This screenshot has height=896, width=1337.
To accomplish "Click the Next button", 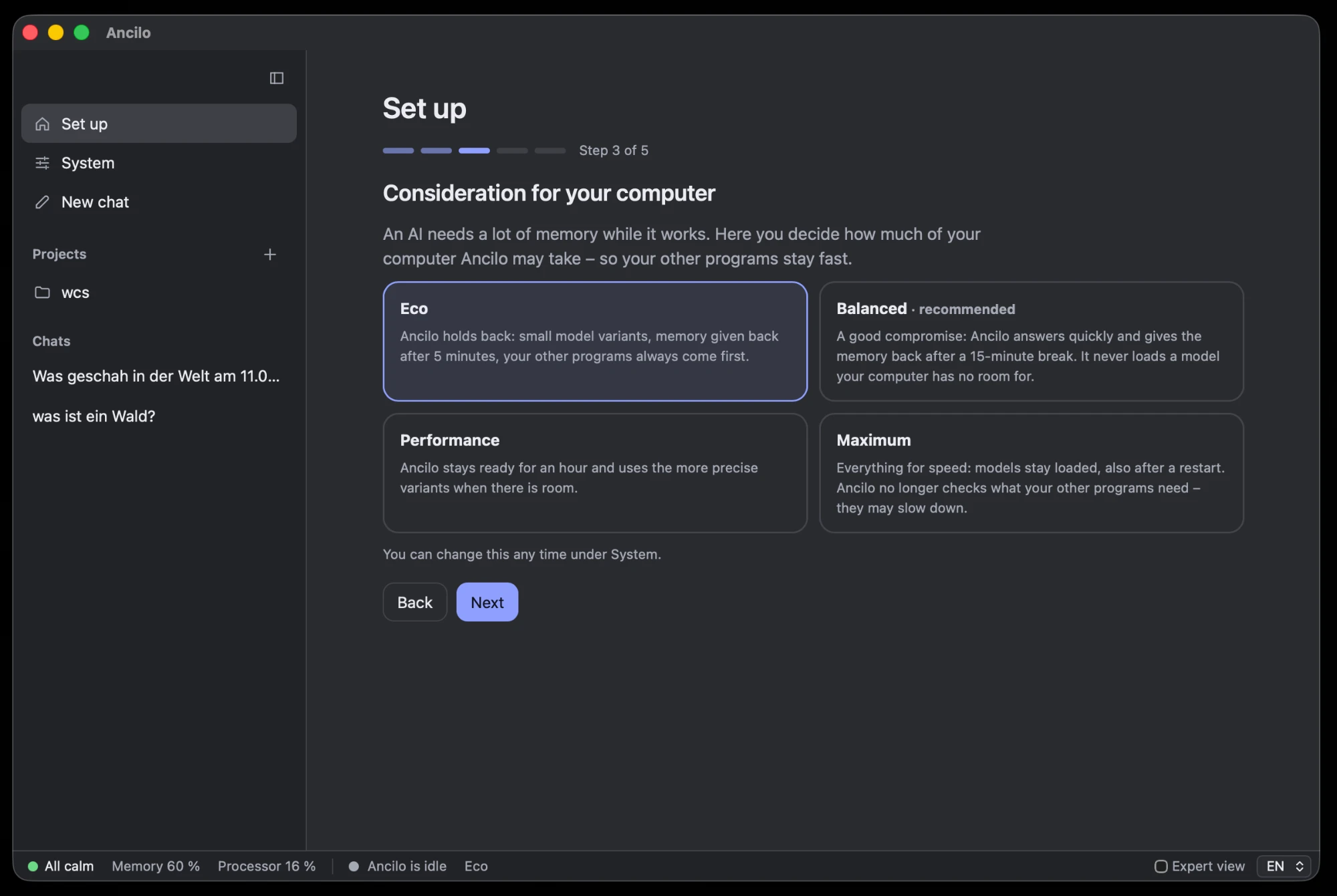I will [487, 602].
